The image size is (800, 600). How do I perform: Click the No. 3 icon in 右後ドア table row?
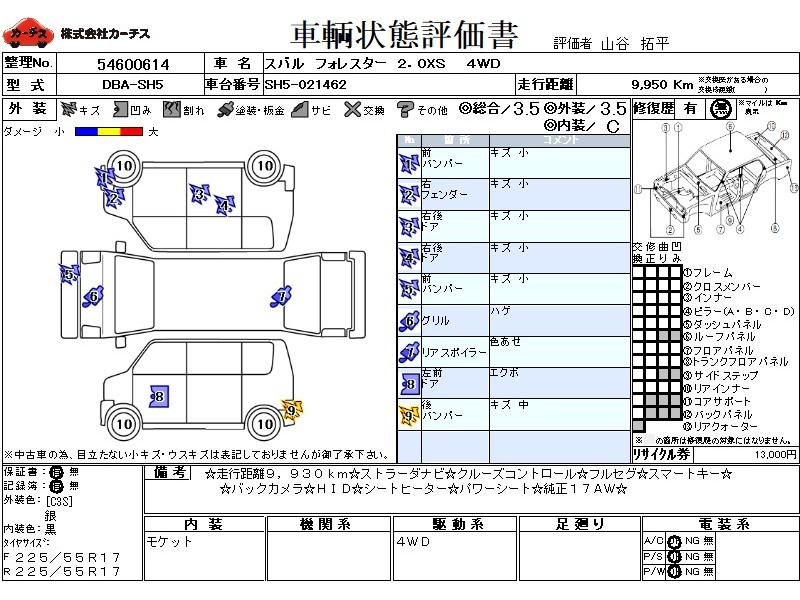coord(409,227)
